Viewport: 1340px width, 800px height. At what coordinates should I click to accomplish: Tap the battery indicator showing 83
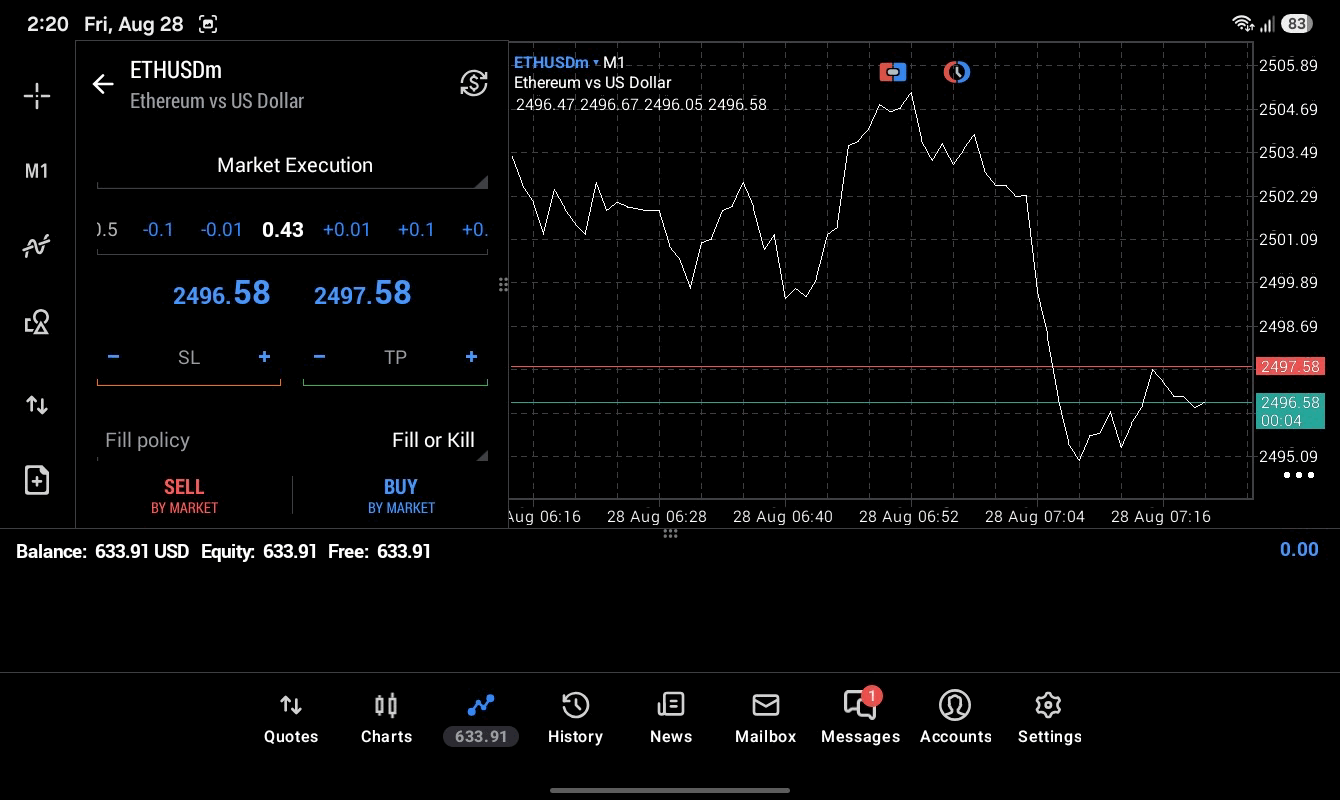pos(1297,23)
